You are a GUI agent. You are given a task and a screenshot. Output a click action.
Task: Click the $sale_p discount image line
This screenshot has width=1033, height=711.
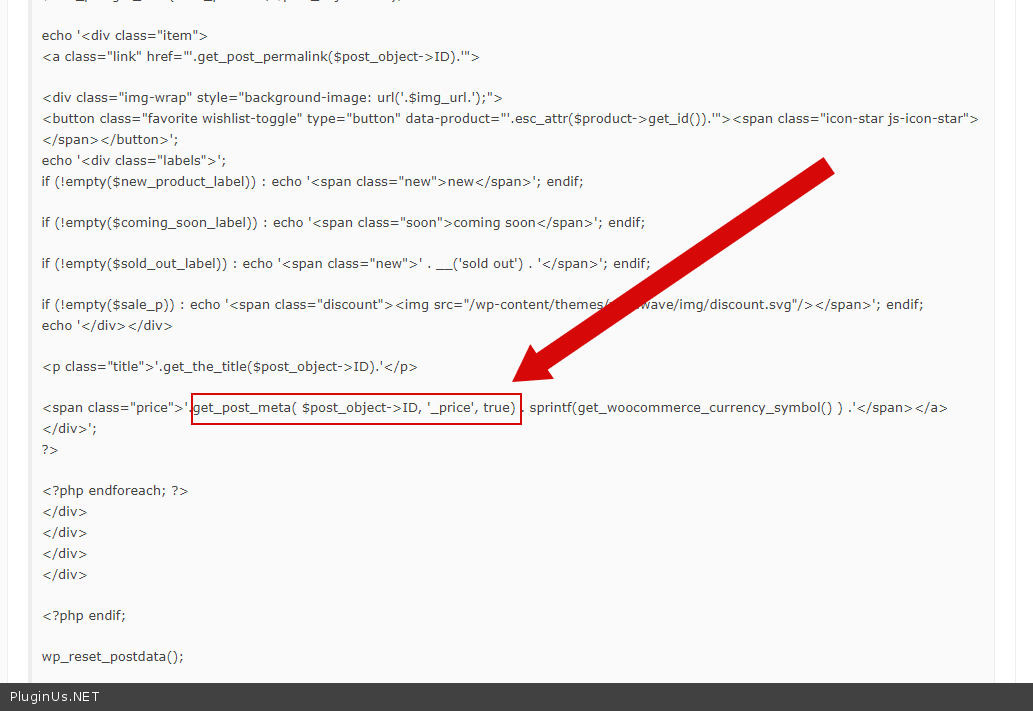pos(482,305)
